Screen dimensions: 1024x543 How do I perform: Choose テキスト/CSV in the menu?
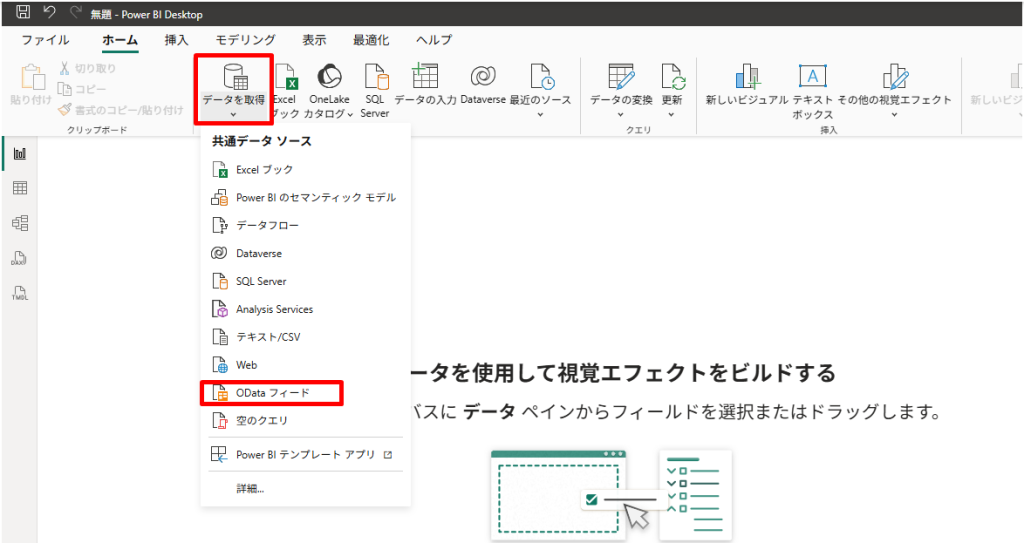[x=267, y=337]
